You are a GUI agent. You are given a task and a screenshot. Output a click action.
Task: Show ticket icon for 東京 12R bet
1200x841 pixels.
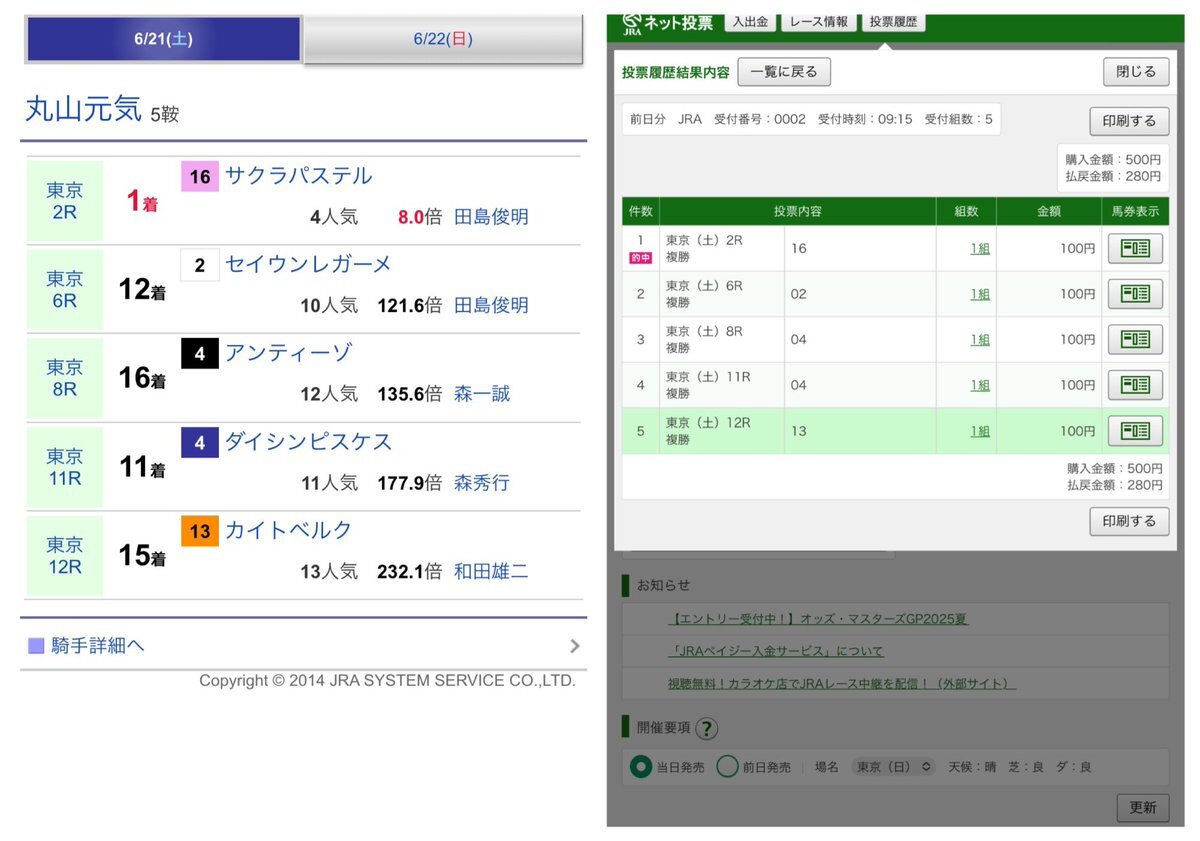(x=1135, y=431)
